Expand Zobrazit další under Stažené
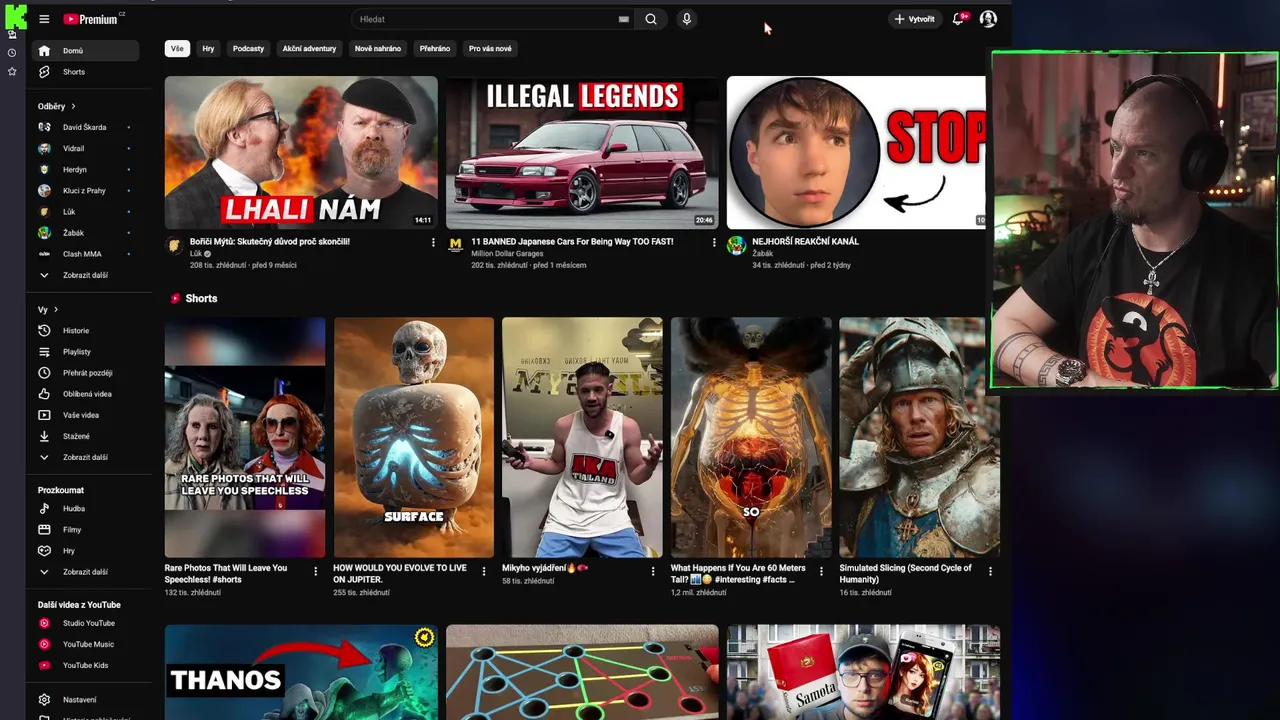Screen dimensions: 1280x720 click(x=84, y=457)
